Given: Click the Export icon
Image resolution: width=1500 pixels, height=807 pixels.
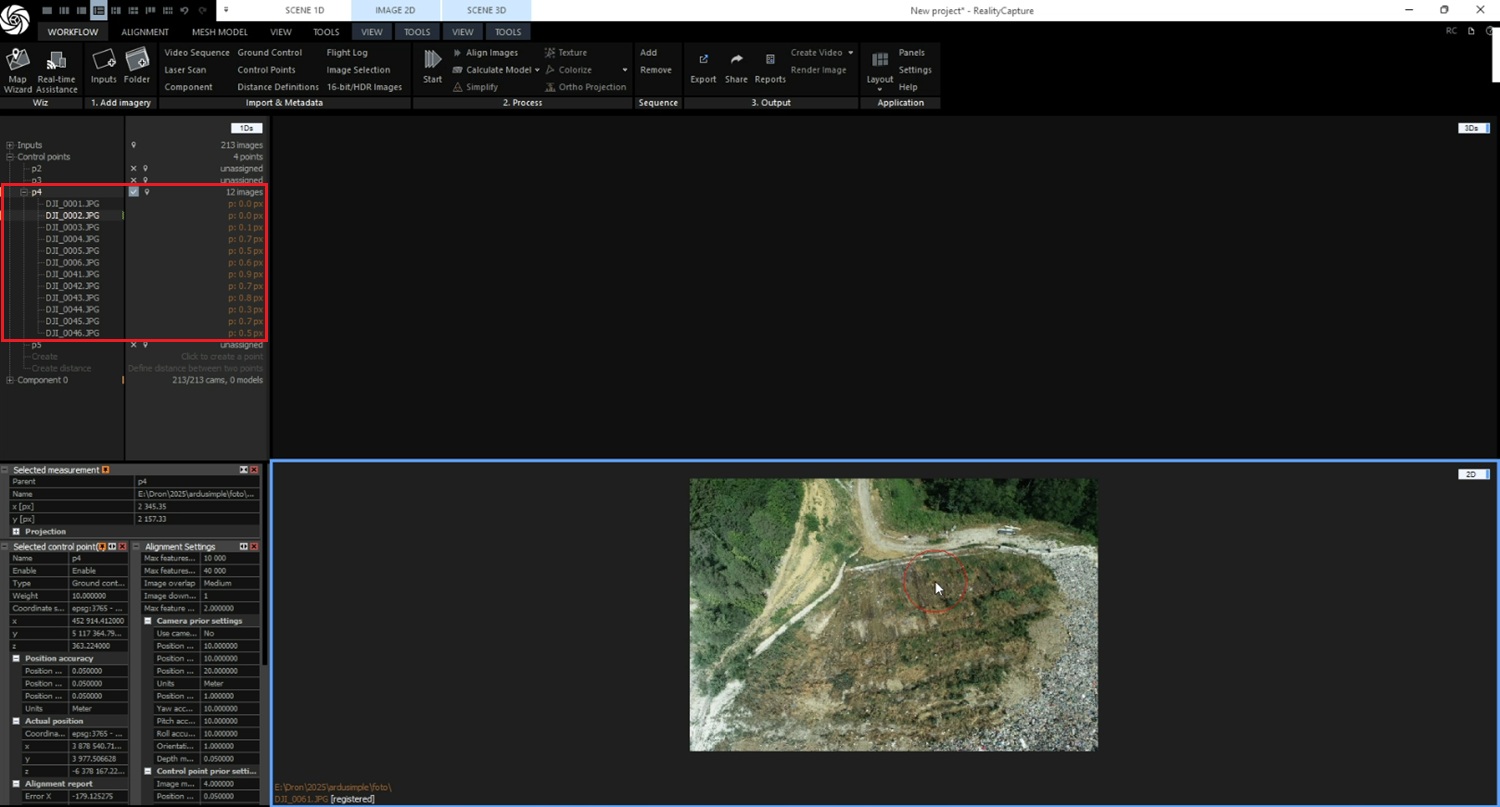Looking at the screenshot, I should (x=703, y=66).
